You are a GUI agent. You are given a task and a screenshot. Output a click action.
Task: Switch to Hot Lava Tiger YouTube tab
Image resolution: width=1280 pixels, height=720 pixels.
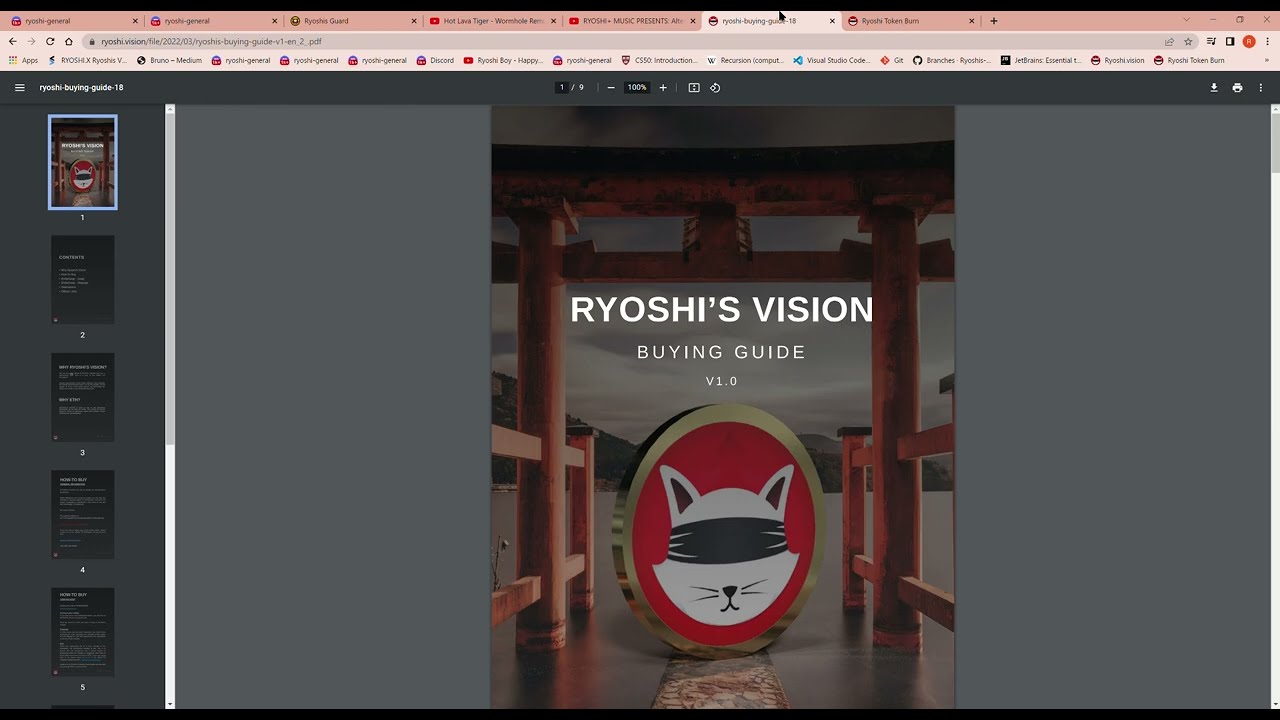492,20
